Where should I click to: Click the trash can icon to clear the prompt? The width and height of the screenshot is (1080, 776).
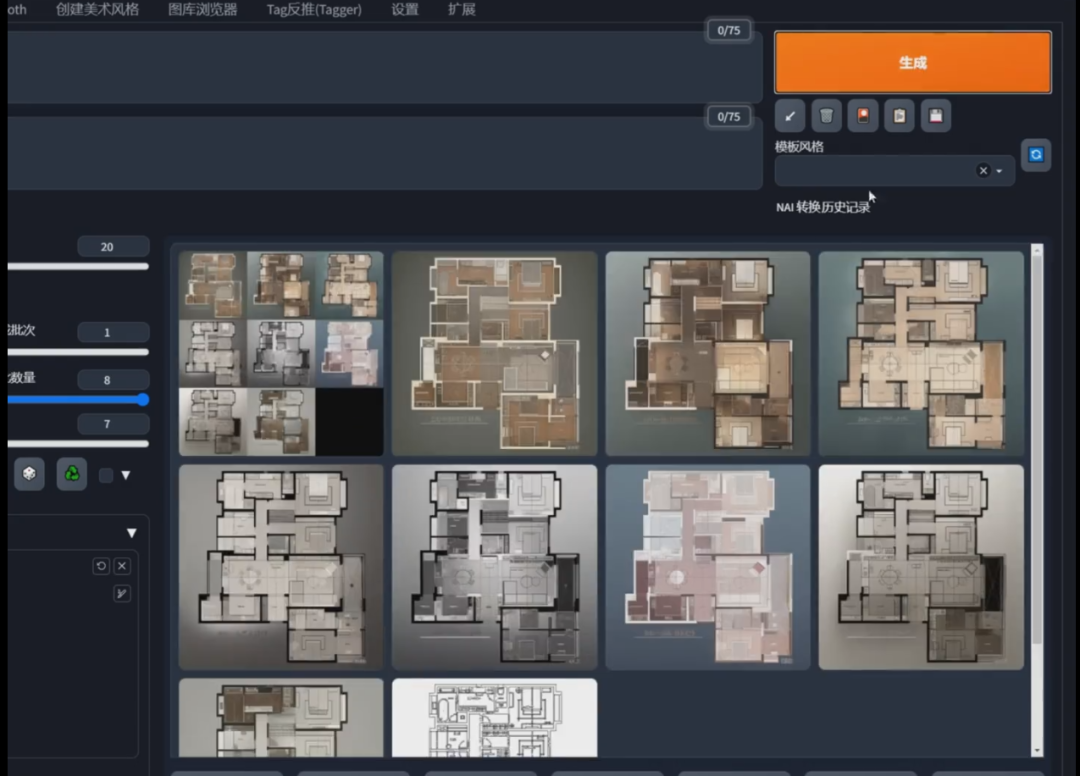(x=826, y=116)
